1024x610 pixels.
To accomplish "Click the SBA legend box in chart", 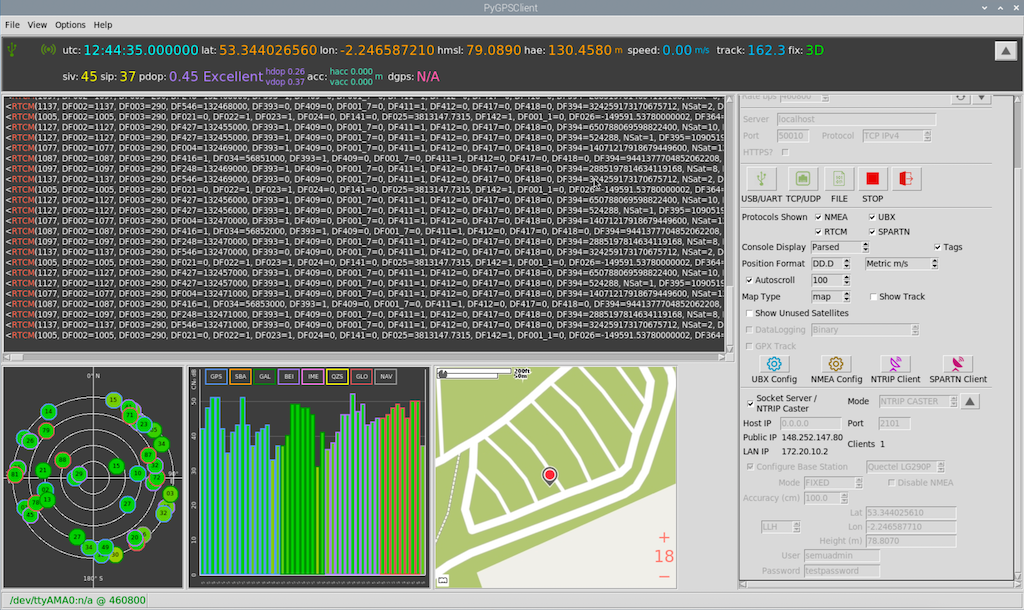I will coord(240,376).
